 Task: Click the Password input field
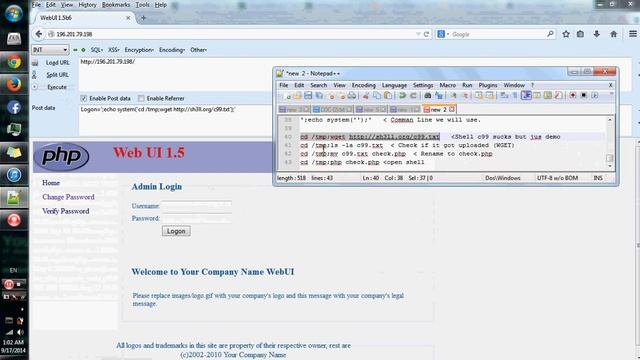coord(196,218)
